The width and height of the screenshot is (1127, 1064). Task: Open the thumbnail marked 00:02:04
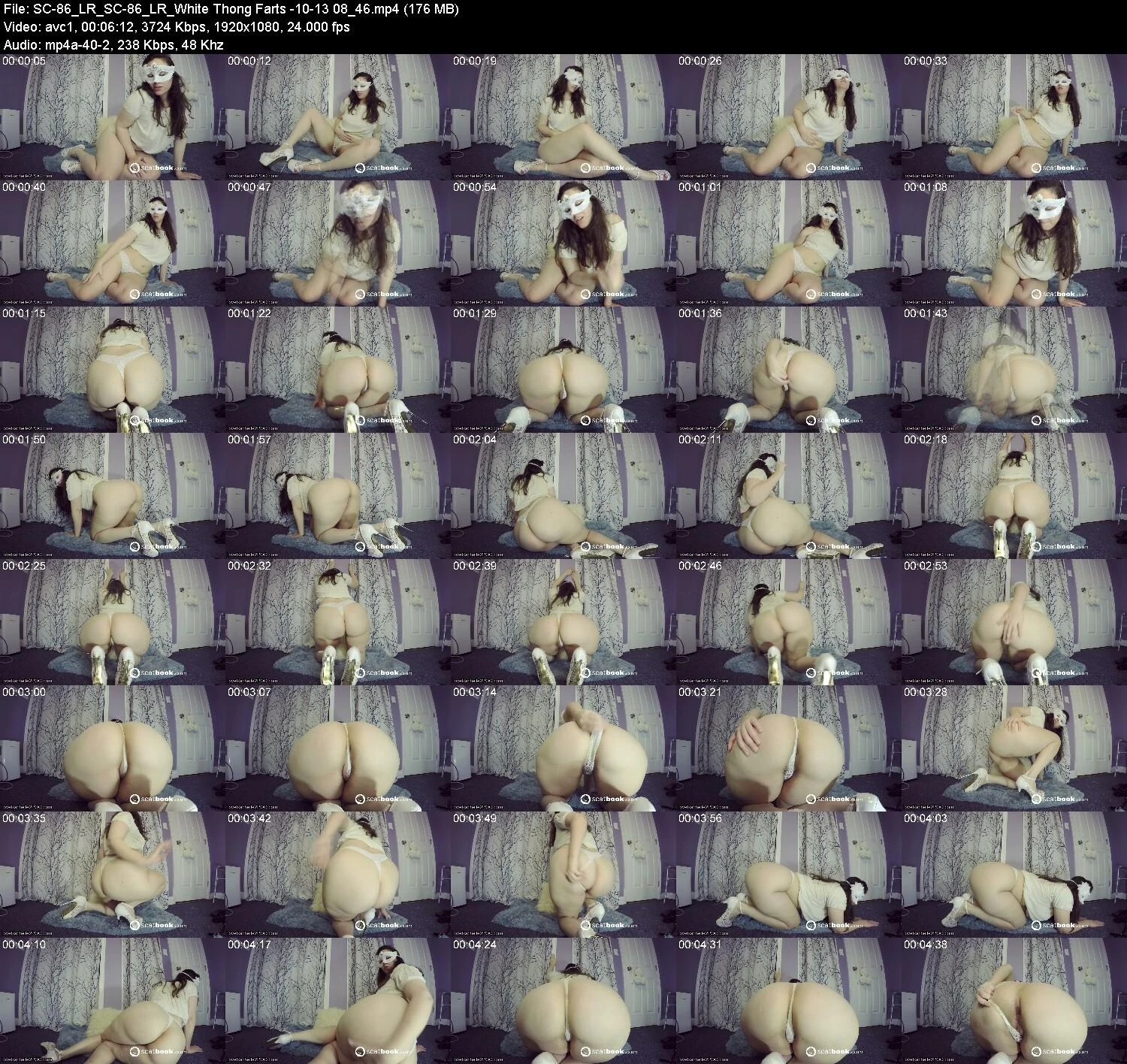[x=563, y=495]
